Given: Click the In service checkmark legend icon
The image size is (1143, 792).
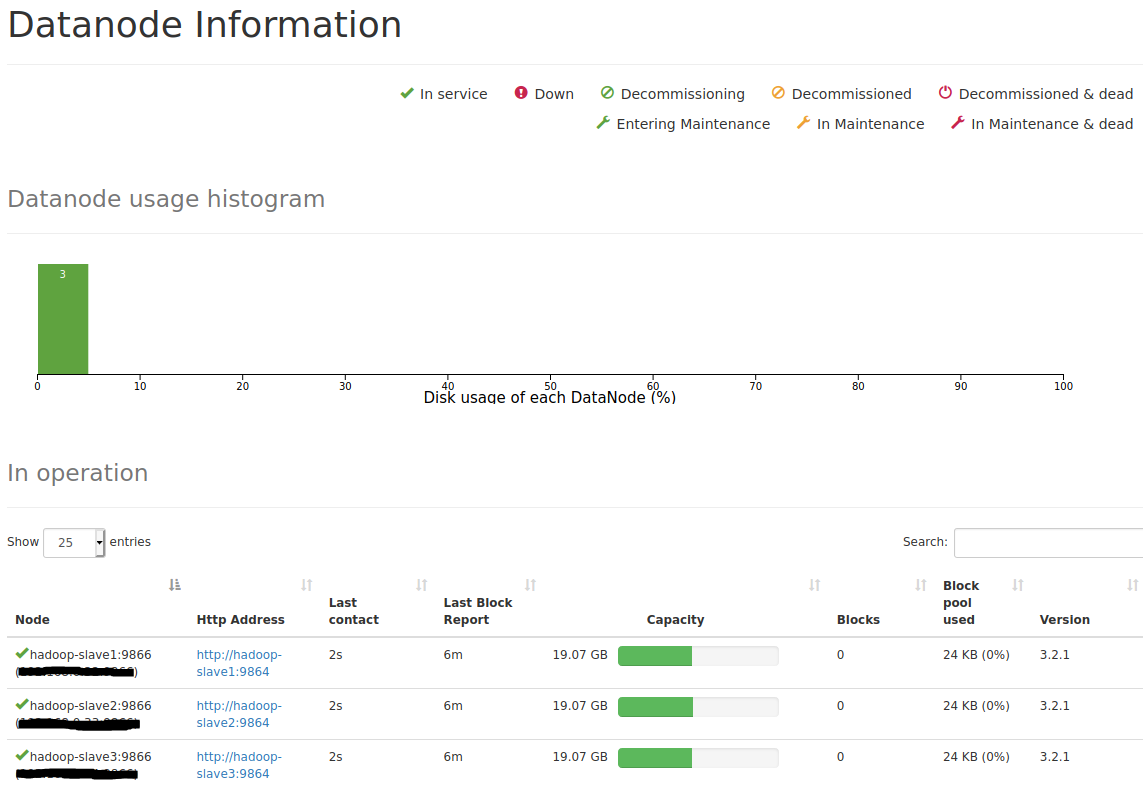Looking at the screenshot, I should (x=406, y=93).
